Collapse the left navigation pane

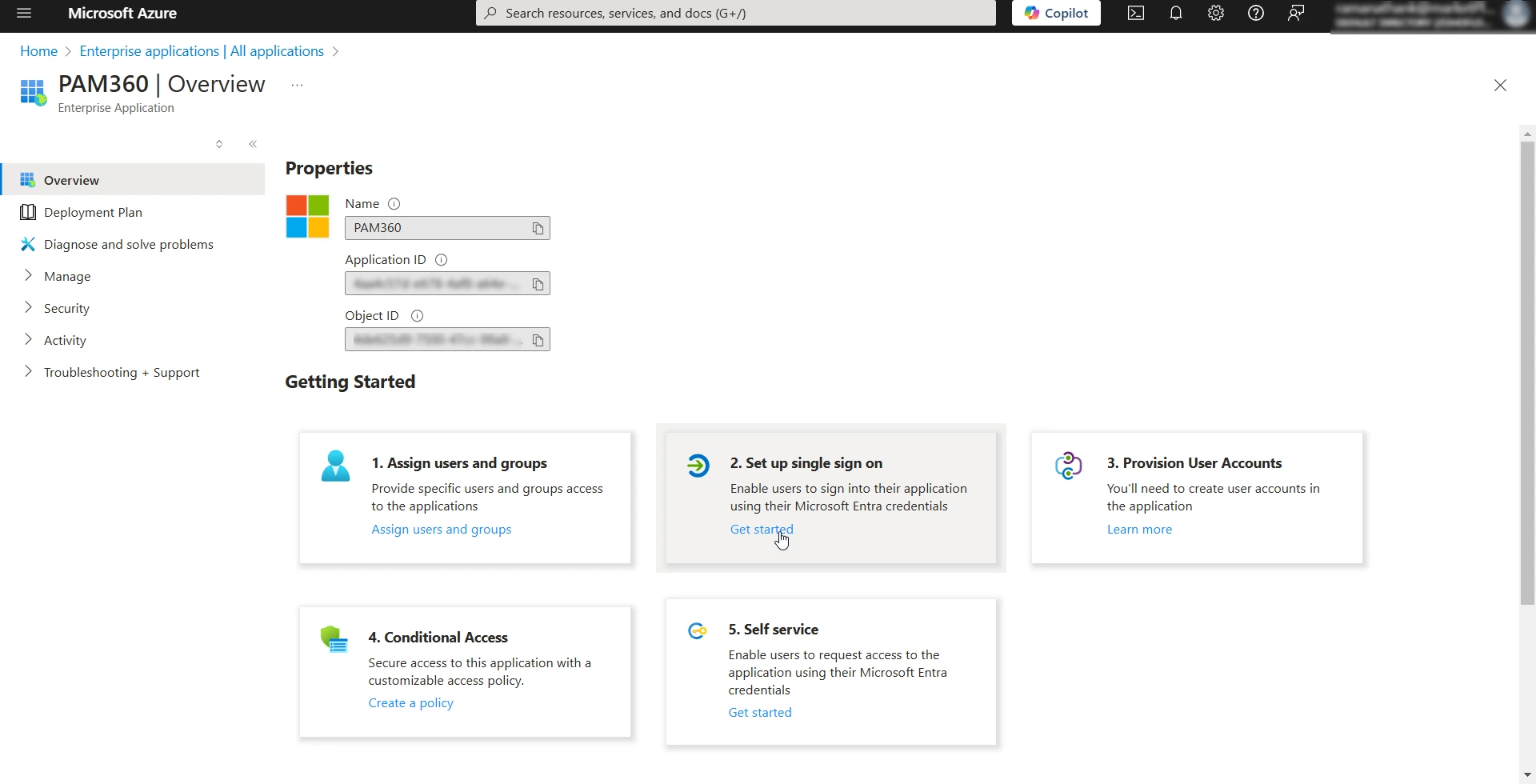click(x=253, y=143)
